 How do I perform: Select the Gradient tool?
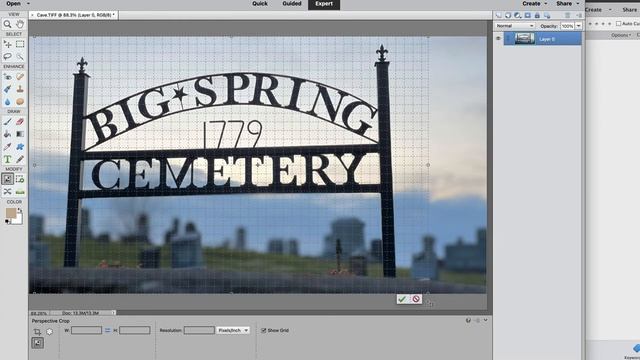[x=20, y=134]
